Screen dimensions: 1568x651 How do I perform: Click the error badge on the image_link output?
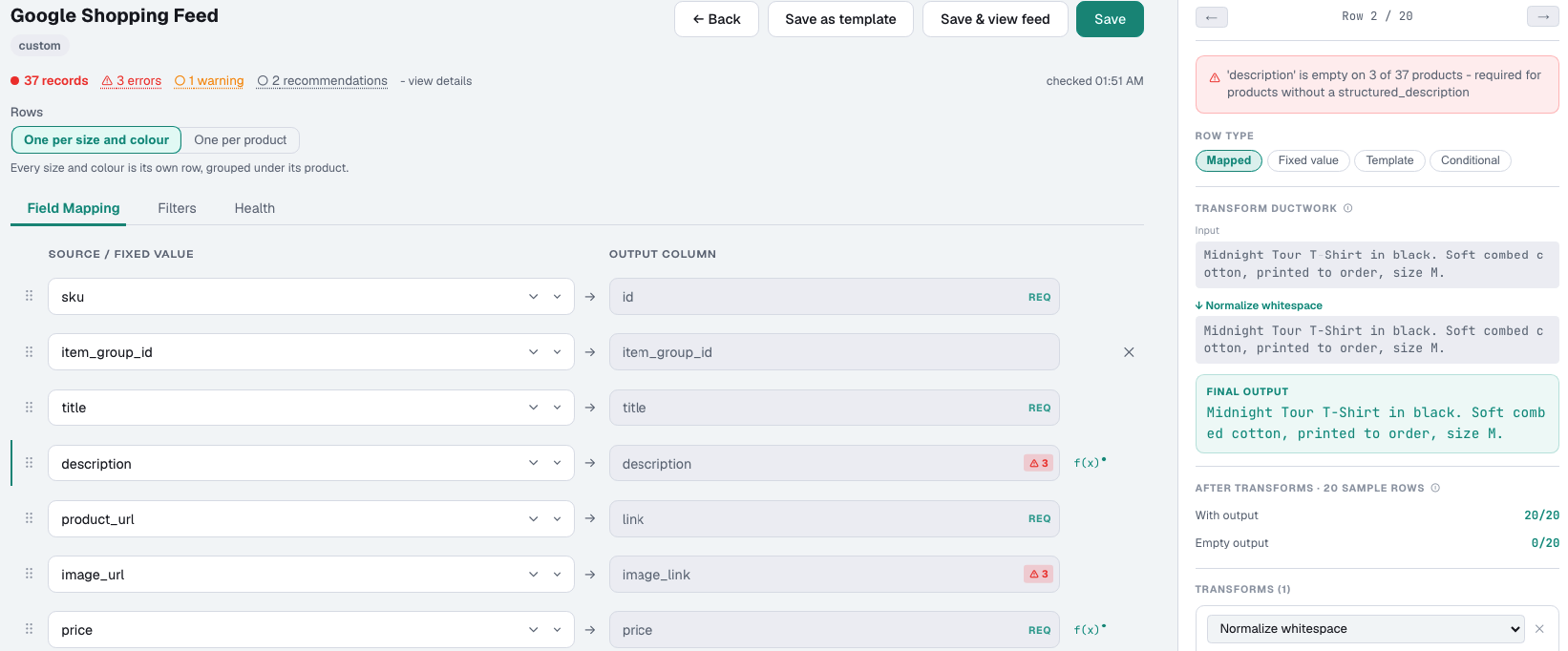(x=1038, y=574)
